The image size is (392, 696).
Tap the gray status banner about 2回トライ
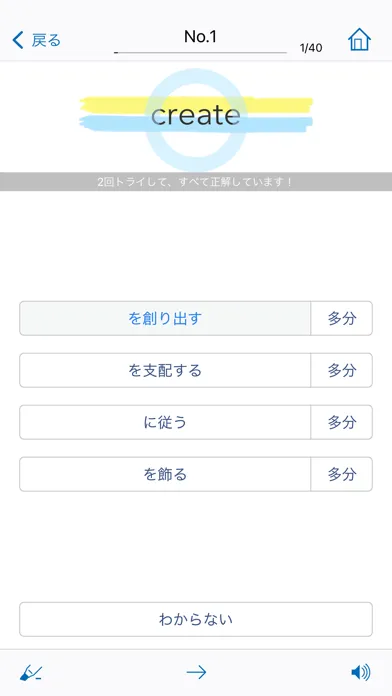pos(196,182)
